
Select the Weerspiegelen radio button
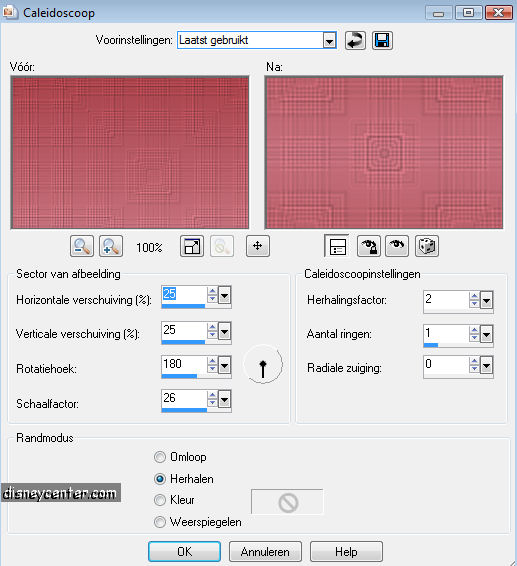pyautogui.click(x=160, y=522)
